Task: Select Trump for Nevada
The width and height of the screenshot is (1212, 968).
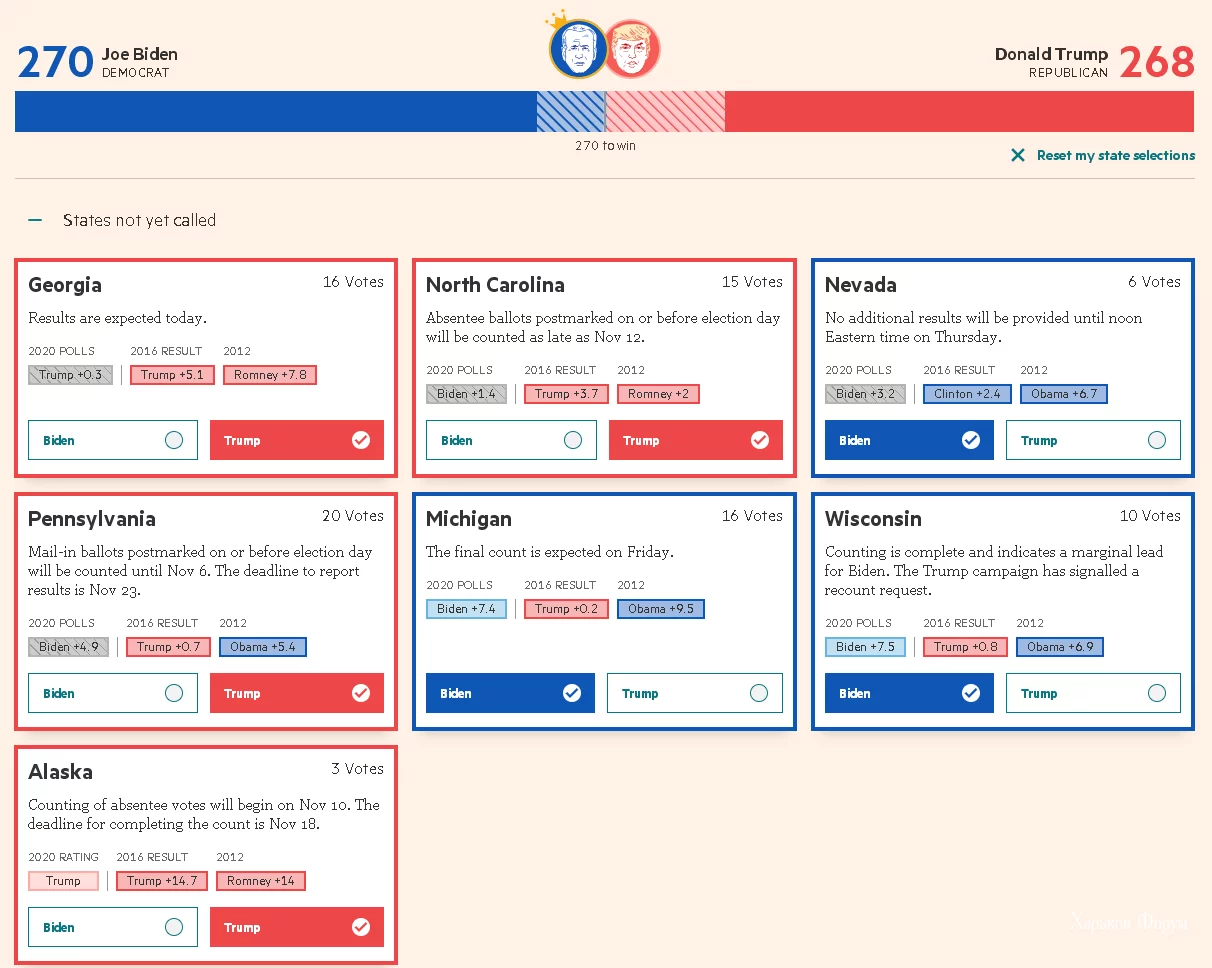Action: click(x=1092, y=440)
